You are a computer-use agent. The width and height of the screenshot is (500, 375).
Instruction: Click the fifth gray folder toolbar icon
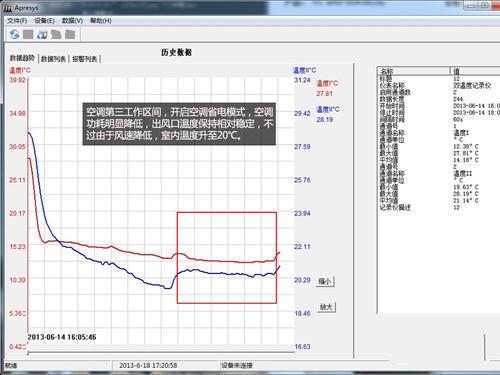pyautogui.click(x=70, y=34)
